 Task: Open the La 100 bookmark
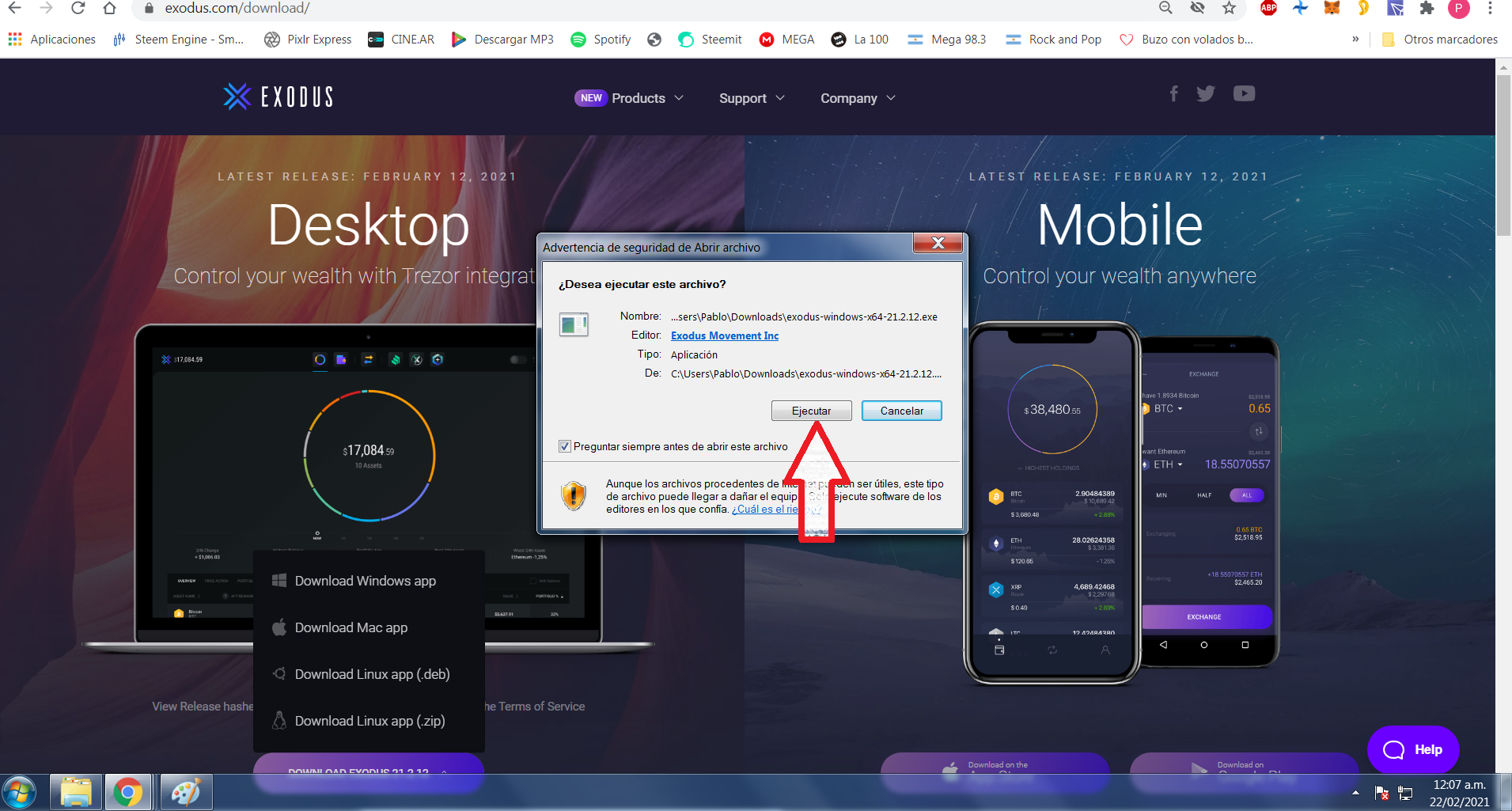860,40
